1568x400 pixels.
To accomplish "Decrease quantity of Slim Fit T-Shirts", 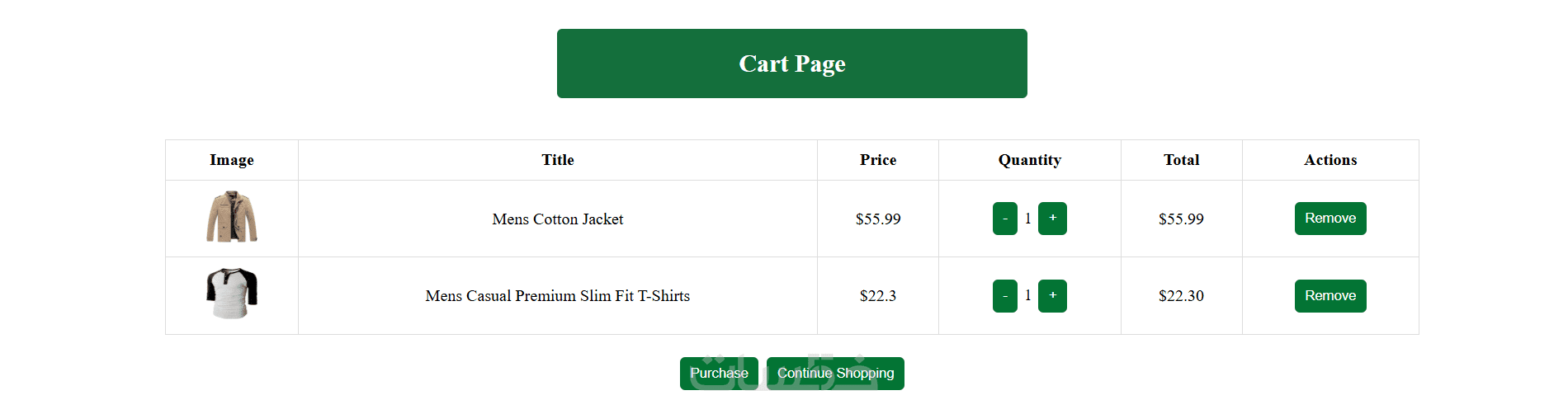I will (1004, 296).
